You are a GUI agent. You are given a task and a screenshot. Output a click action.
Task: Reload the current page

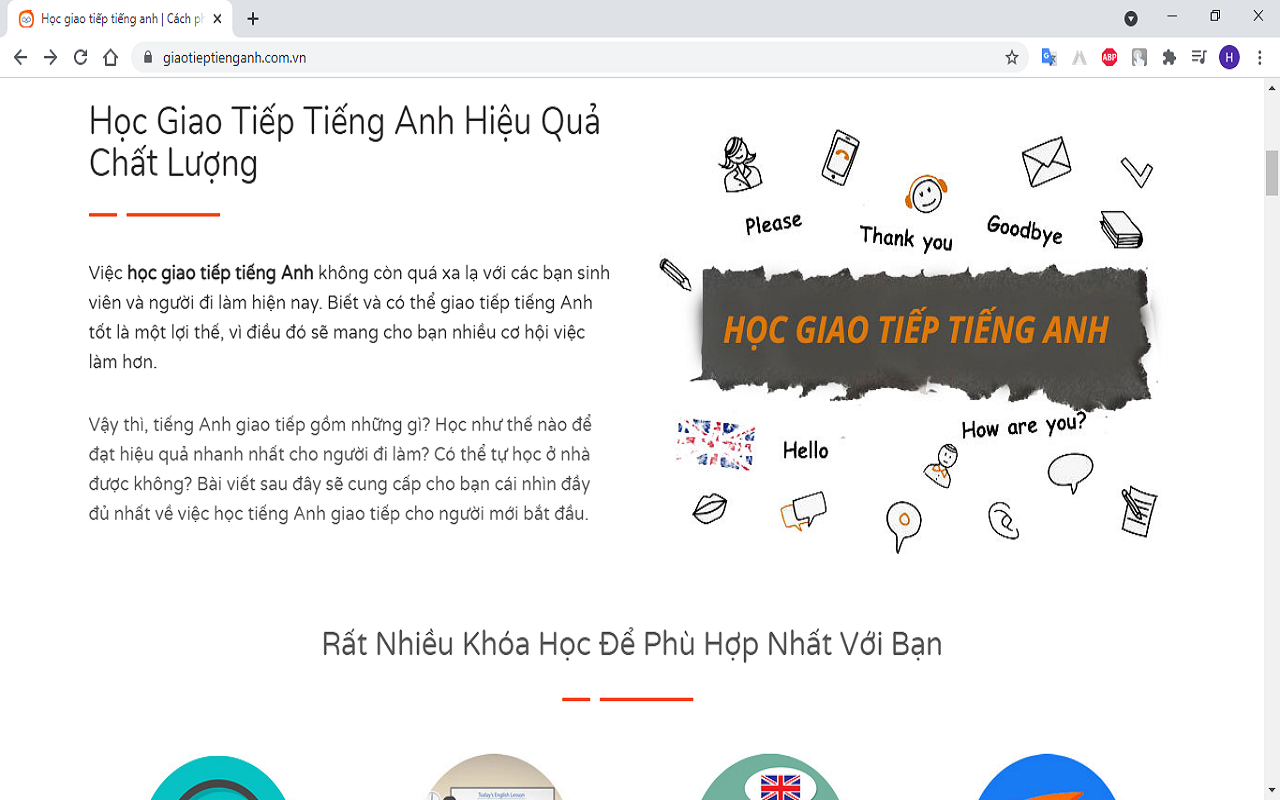(x=81, y=58)
